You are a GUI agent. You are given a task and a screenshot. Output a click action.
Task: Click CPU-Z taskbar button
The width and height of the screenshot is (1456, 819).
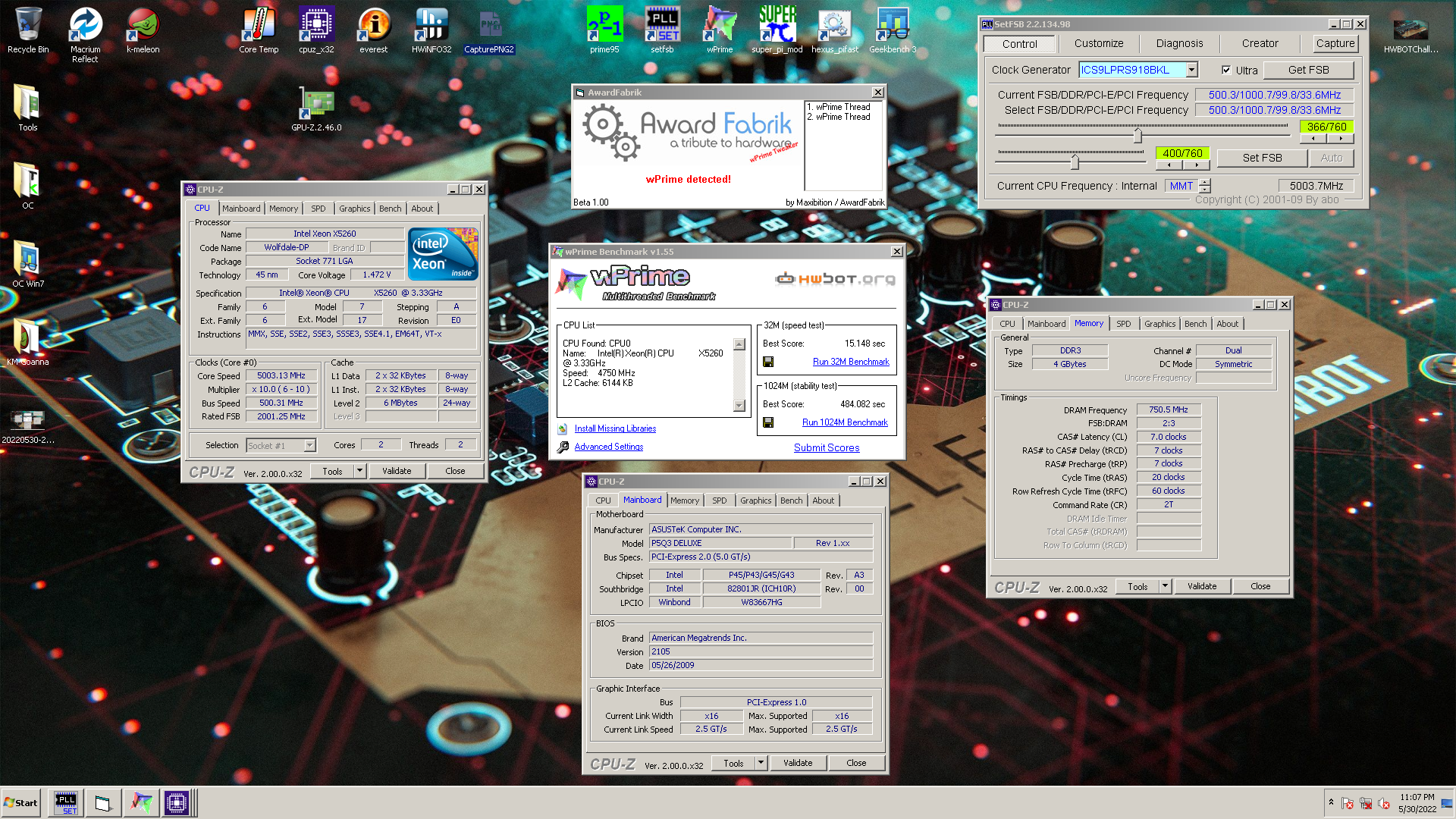click(x=177, y=803)
